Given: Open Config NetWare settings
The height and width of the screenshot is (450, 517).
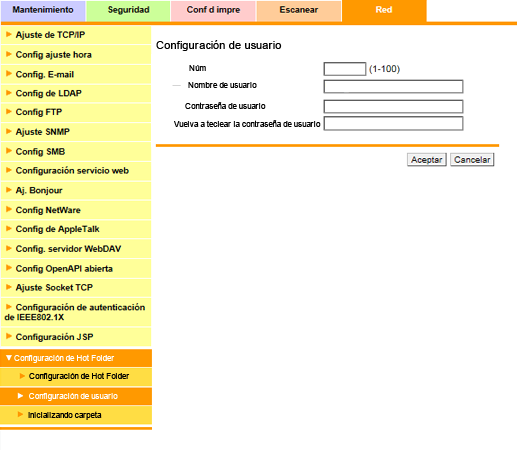Looking at the screenshot, I should click(x=76, y=210).
